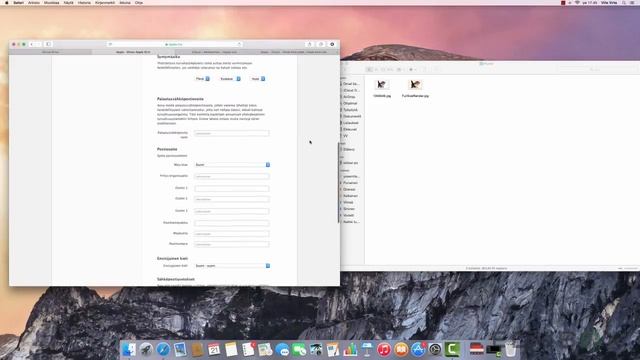Image resolution: width=640 pixels, height=360 pixels.
Task: Click the Safari compass icon in Dock
Action: [163, 350]
